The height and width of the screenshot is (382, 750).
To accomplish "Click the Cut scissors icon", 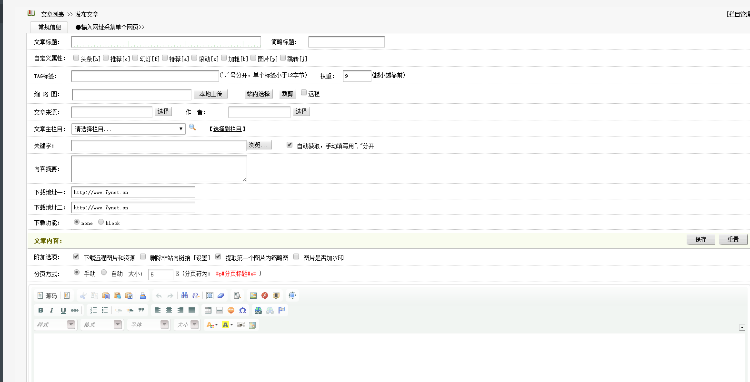I will pos(83,296).
